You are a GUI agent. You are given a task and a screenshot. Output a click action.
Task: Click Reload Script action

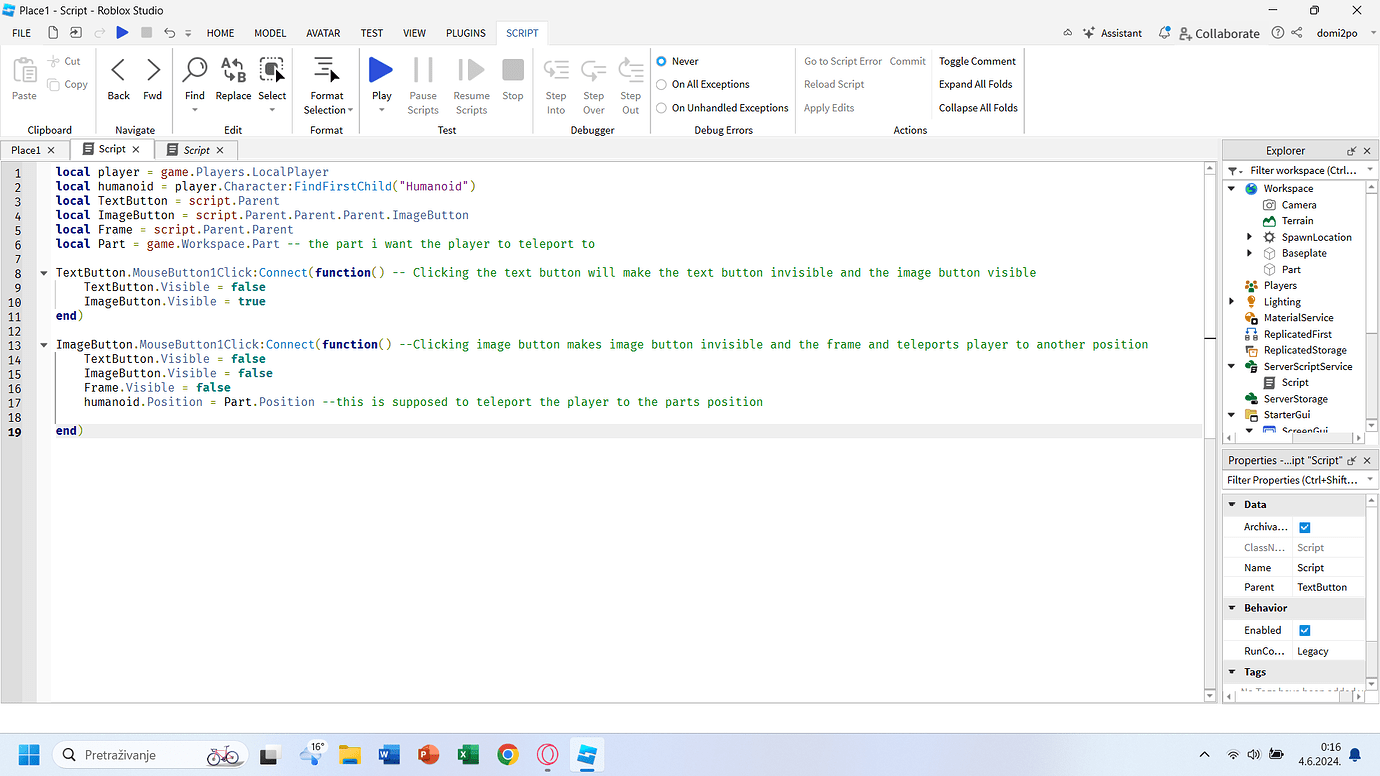[834, 84]
